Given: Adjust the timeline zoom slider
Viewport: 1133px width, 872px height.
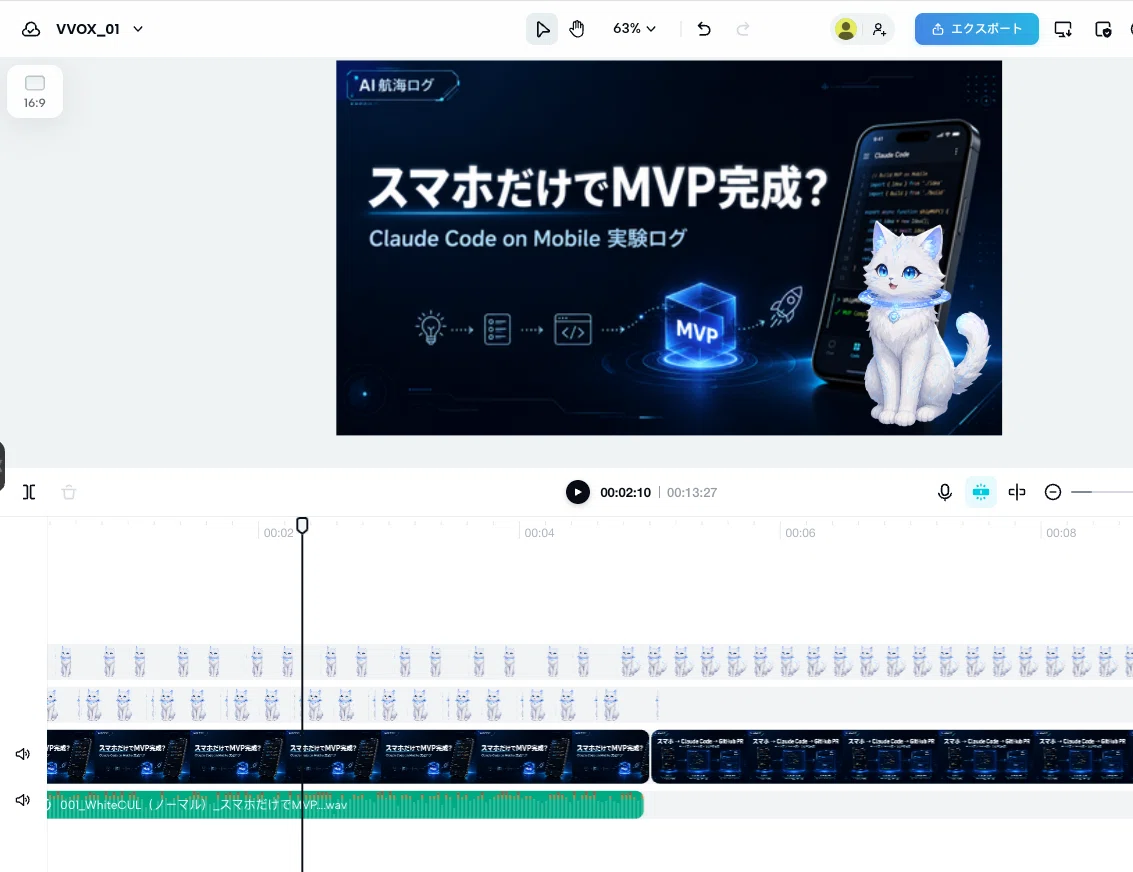Looking at the screenshot, I should 1101,492.
